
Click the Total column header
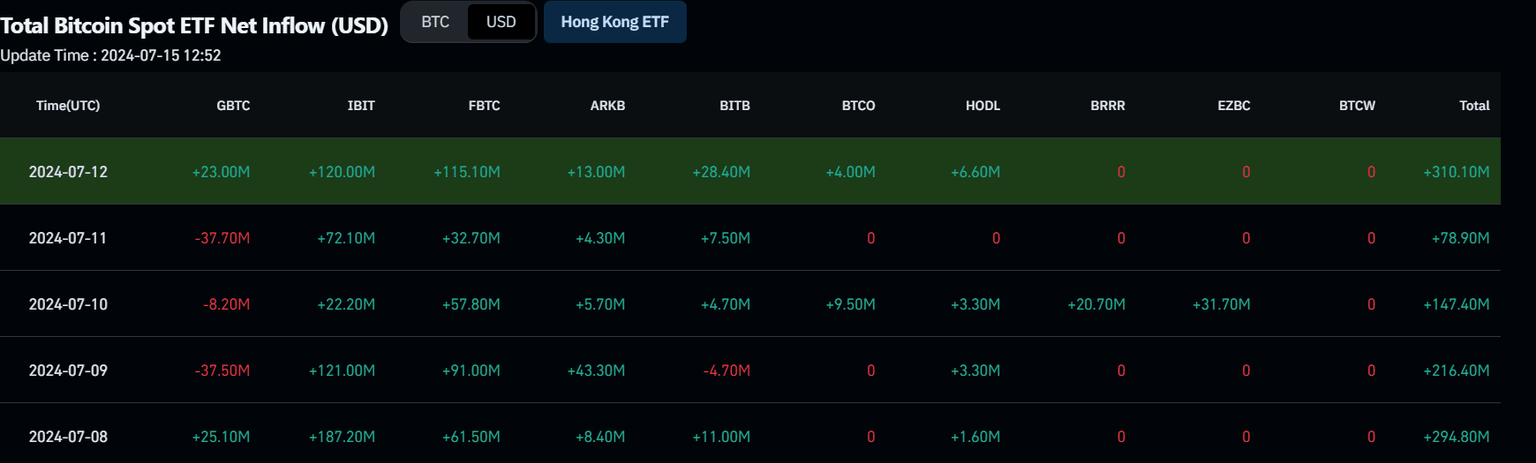tap(1474, 105)
